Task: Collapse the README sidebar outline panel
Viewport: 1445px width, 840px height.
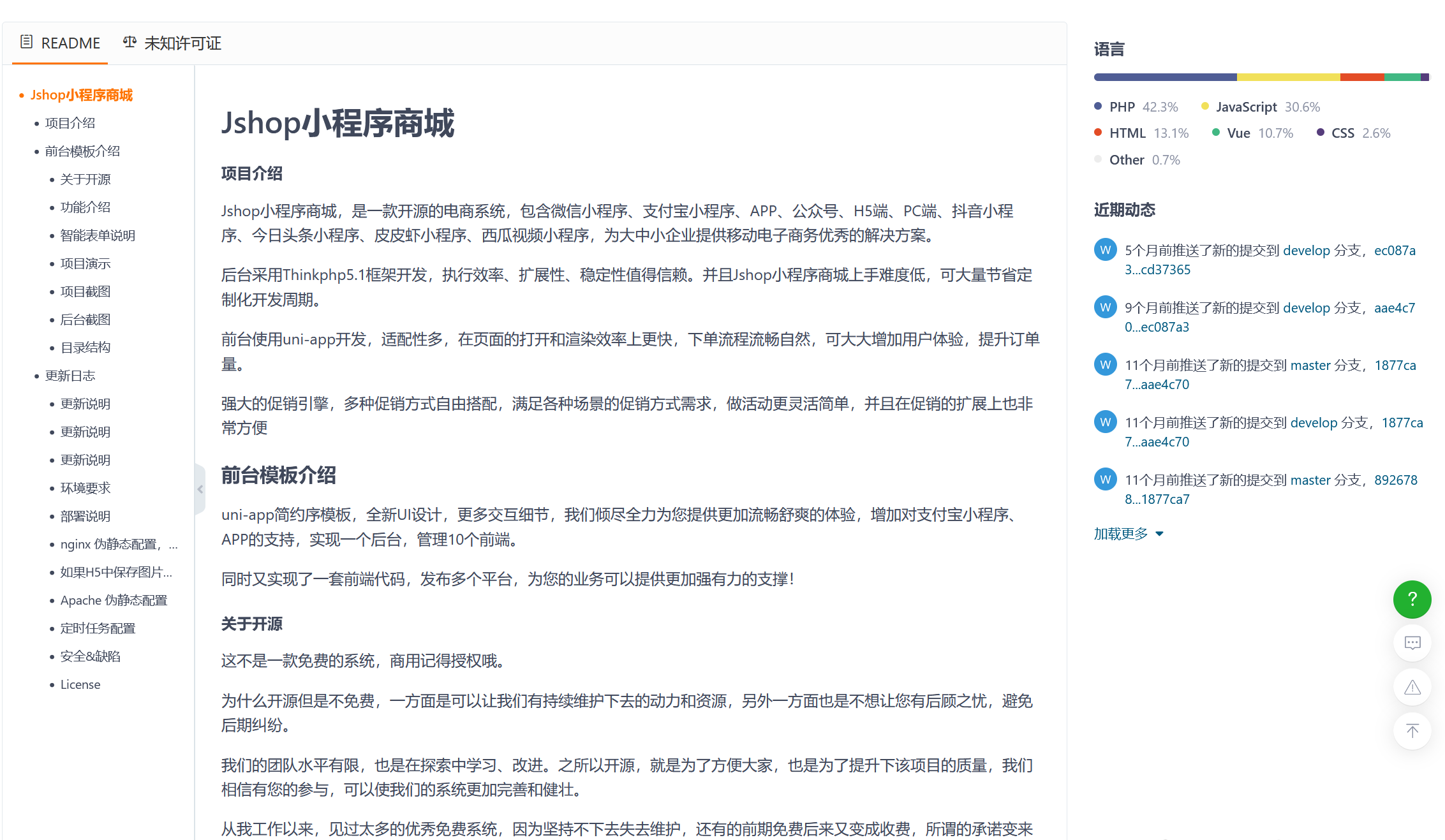Action: [200, 489]
